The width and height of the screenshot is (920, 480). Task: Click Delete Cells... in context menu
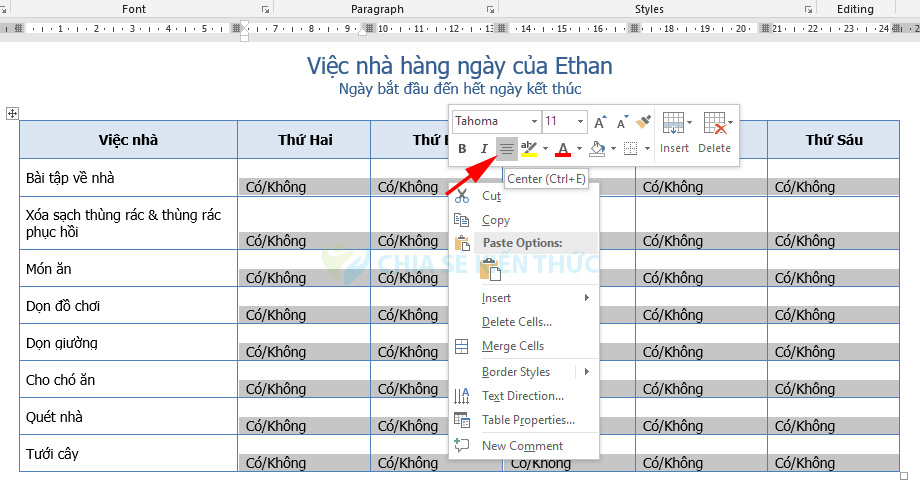516,322
